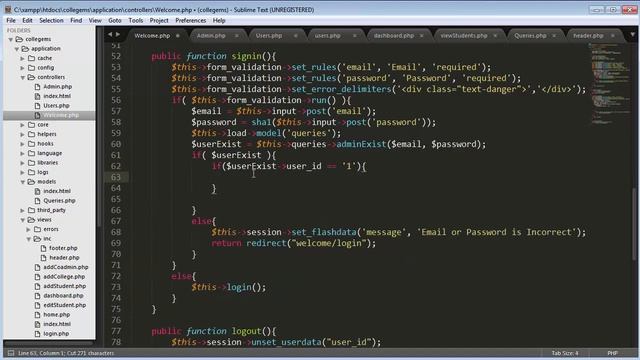Open the Find menu
This screenshot has height=360, width=640.
pyautogui.click(x=76, y=20)
